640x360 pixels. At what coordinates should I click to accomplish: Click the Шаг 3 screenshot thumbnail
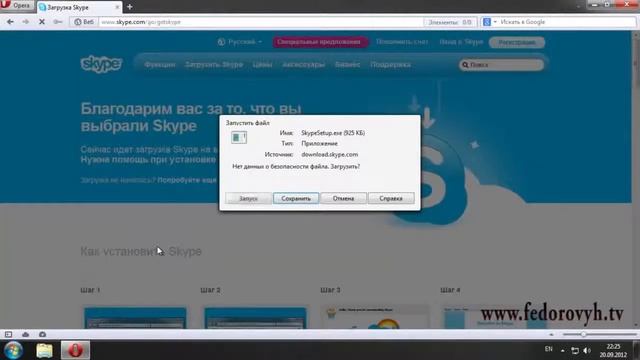coord(375,317)
